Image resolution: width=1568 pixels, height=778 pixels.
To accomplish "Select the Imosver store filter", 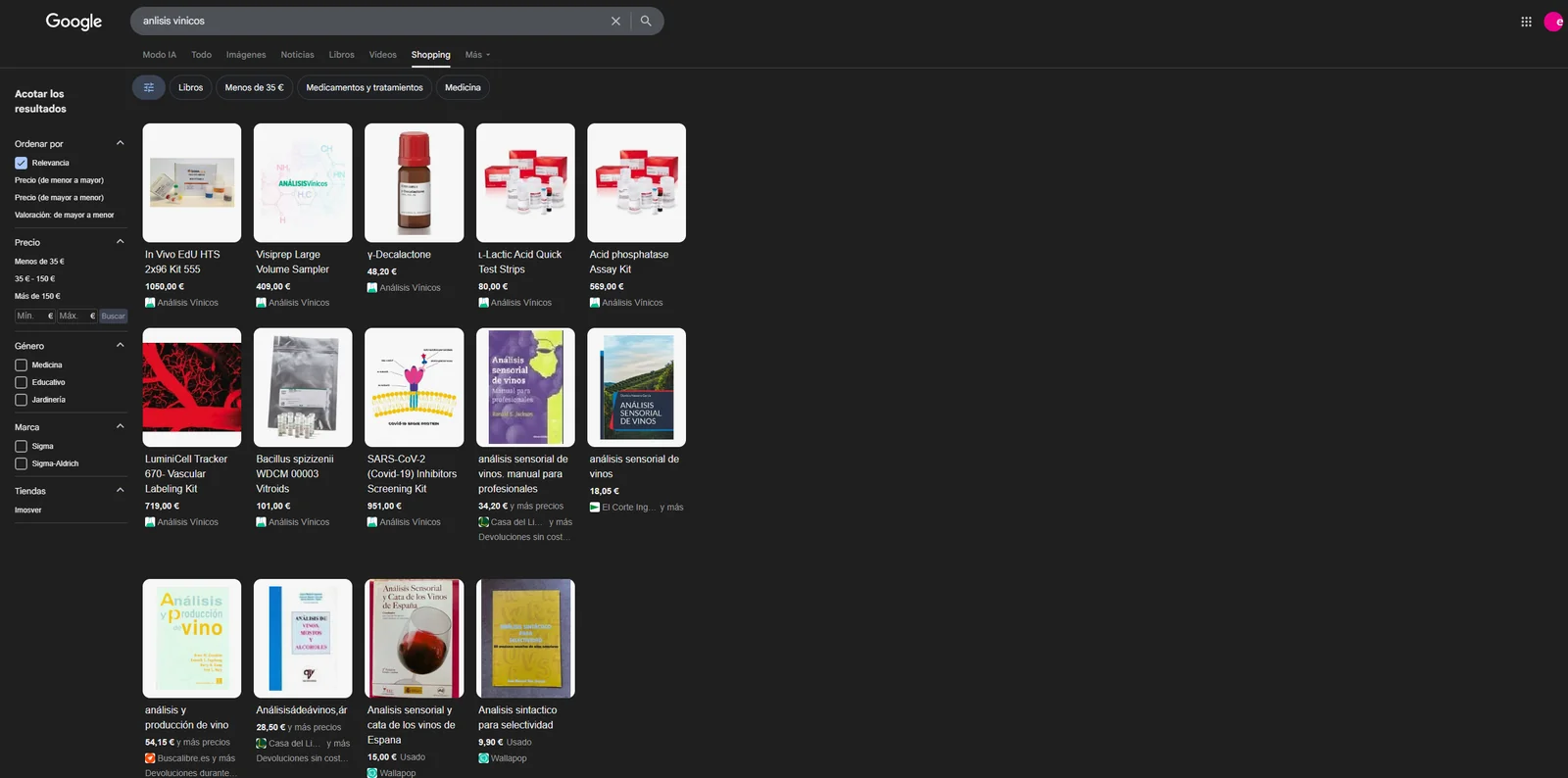I will (28, 510).
